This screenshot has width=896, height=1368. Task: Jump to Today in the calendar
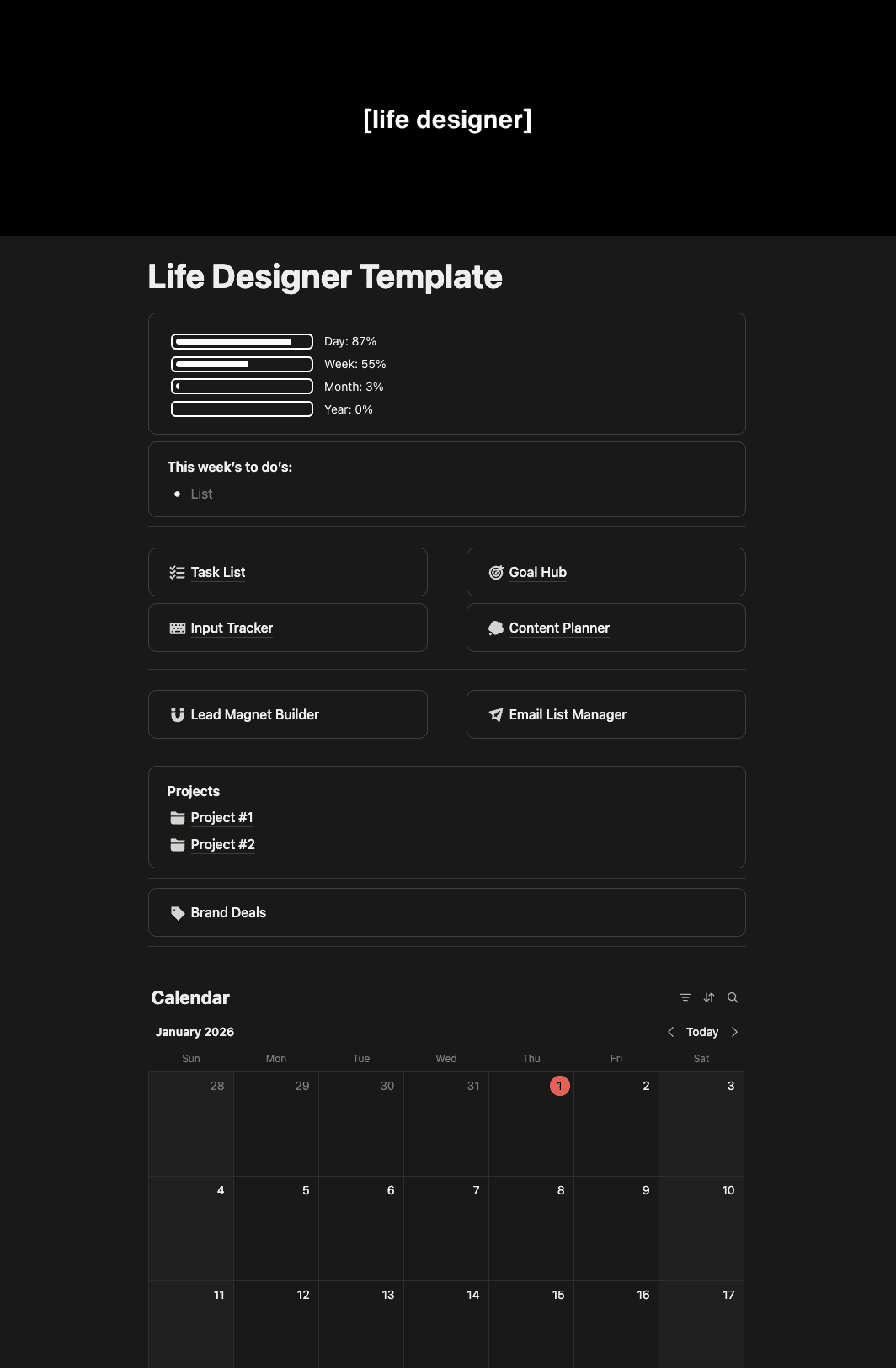click(x=701, y=1032)
